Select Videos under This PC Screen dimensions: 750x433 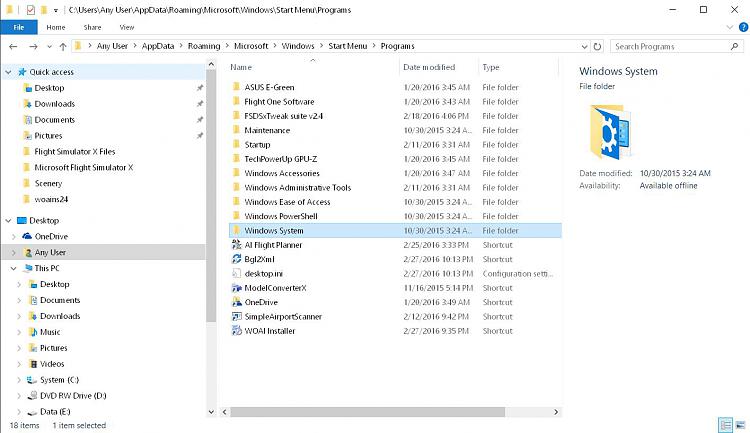(46, 364)
